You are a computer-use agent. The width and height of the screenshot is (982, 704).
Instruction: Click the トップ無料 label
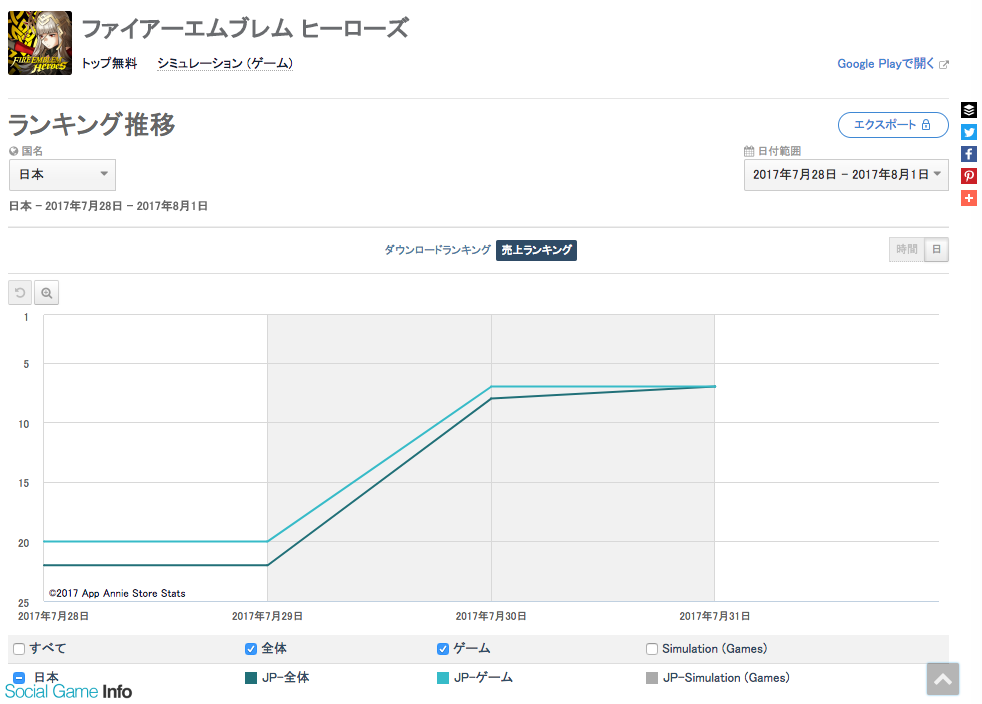(x=110, y=63)
